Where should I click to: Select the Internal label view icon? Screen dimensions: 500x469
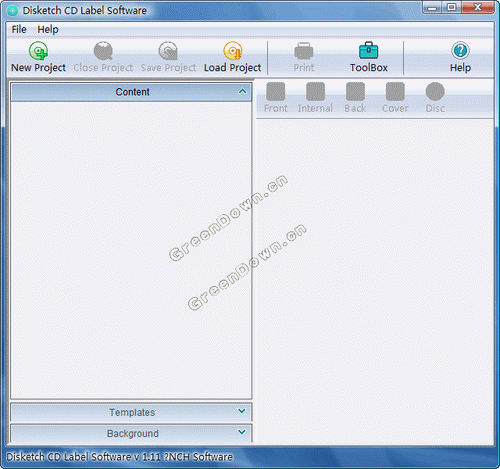coord(315,91)
